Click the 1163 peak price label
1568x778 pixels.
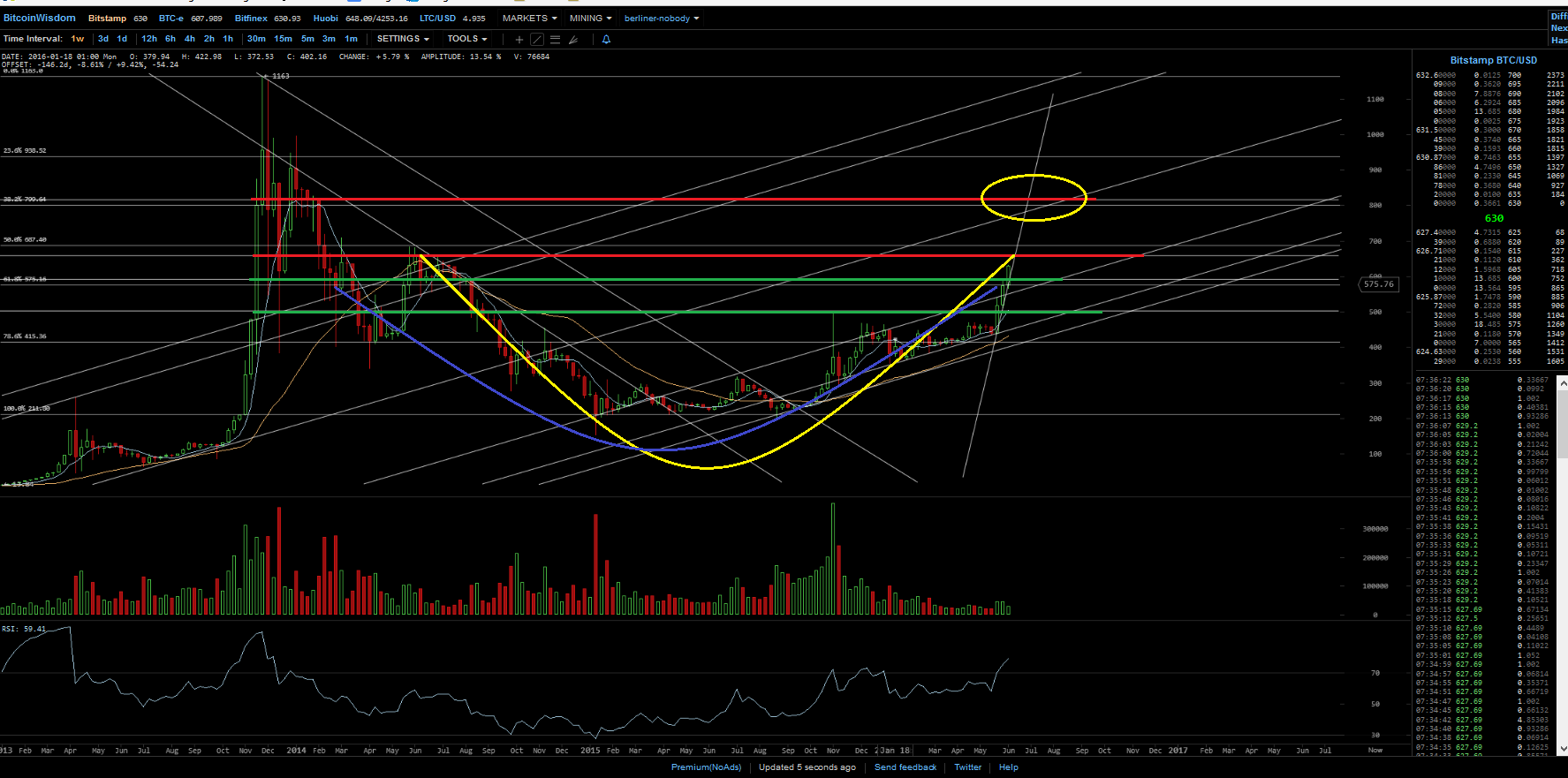coord(280,76)
